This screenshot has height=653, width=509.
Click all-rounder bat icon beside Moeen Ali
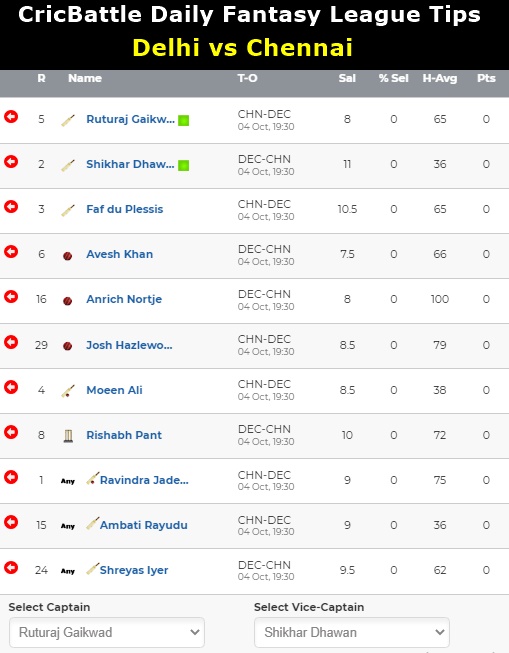68,391
